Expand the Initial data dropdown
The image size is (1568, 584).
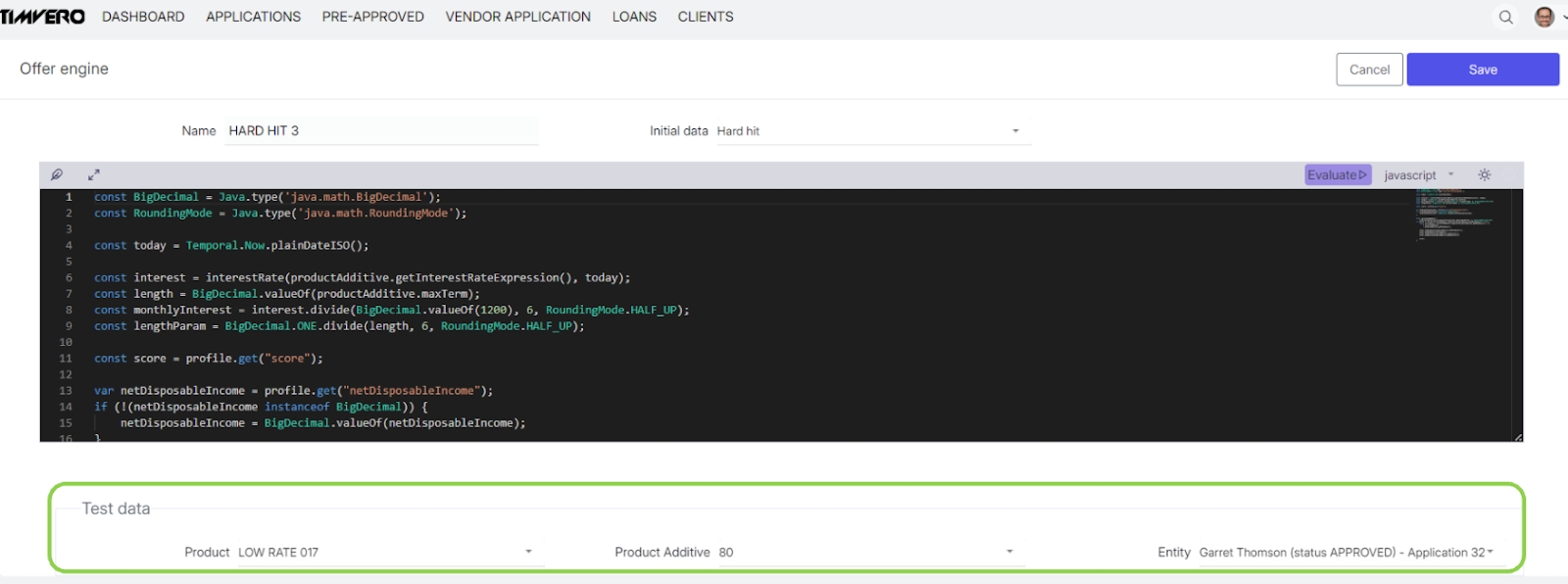872,131
